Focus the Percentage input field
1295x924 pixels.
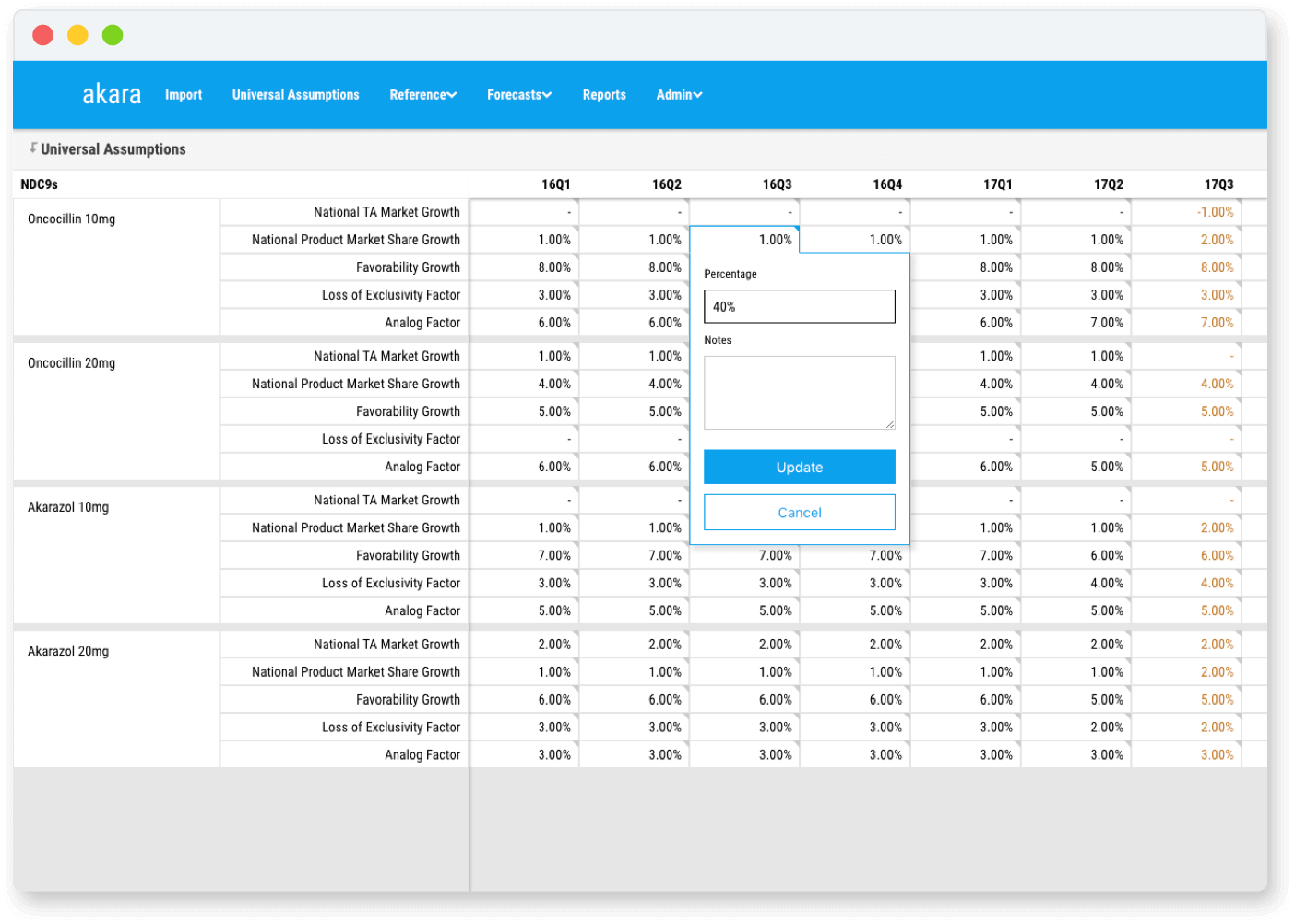[799, 307]
